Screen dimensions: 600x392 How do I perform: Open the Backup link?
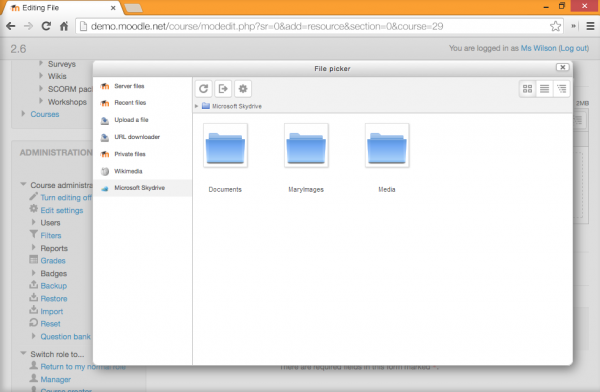point(54,286)
